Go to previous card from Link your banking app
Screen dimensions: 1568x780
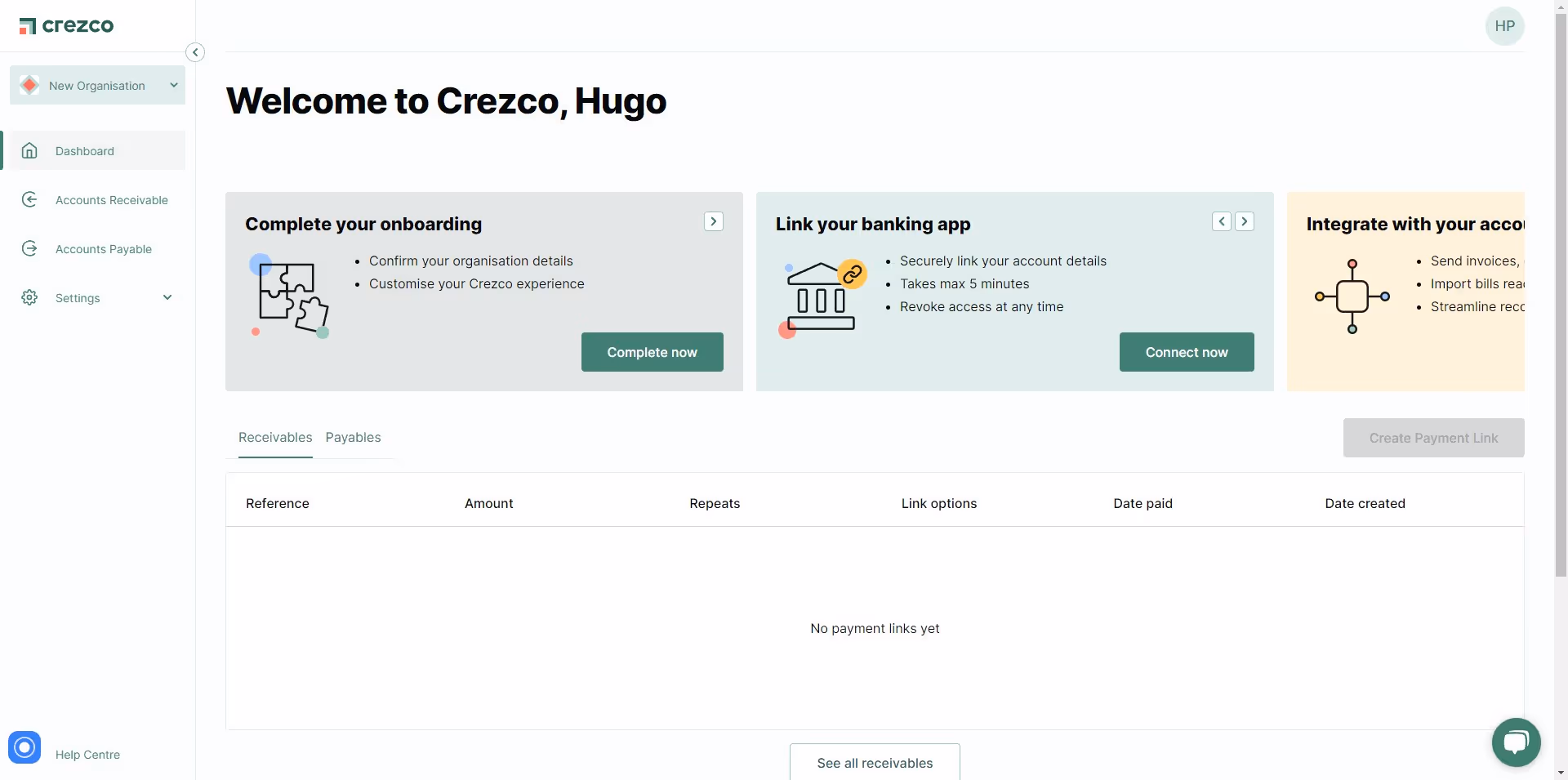coord(1222,221)
